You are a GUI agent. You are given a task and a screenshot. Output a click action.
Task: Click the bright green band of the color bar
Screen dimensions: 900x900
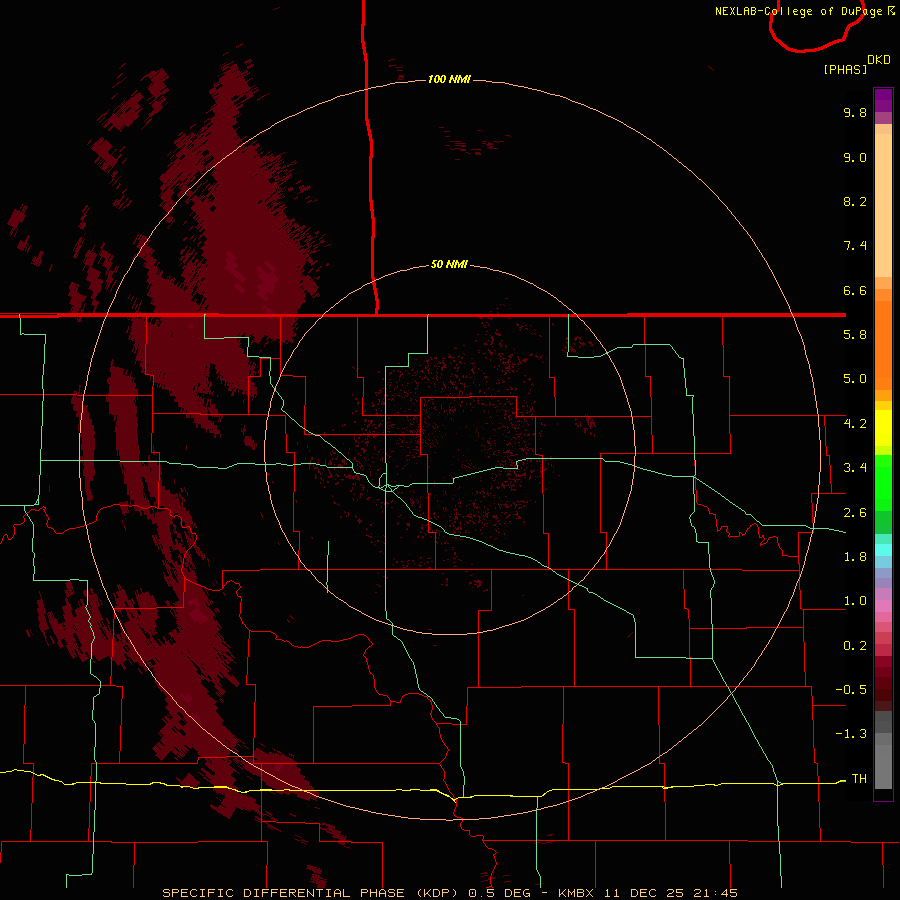coord(883,482)
